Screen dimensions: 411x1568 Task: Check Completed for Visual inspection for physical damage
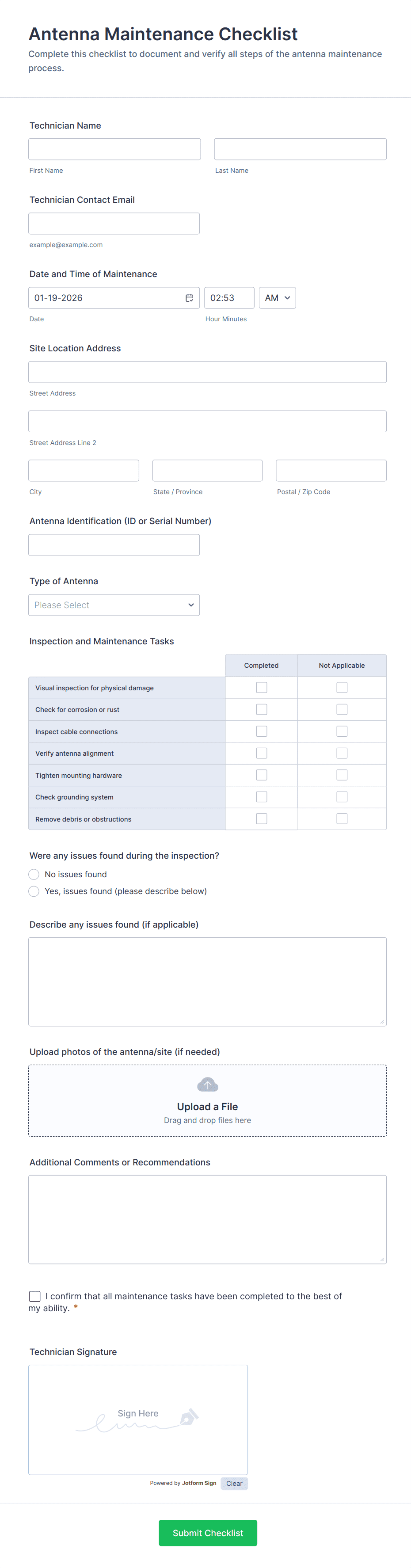click(261, 687)
